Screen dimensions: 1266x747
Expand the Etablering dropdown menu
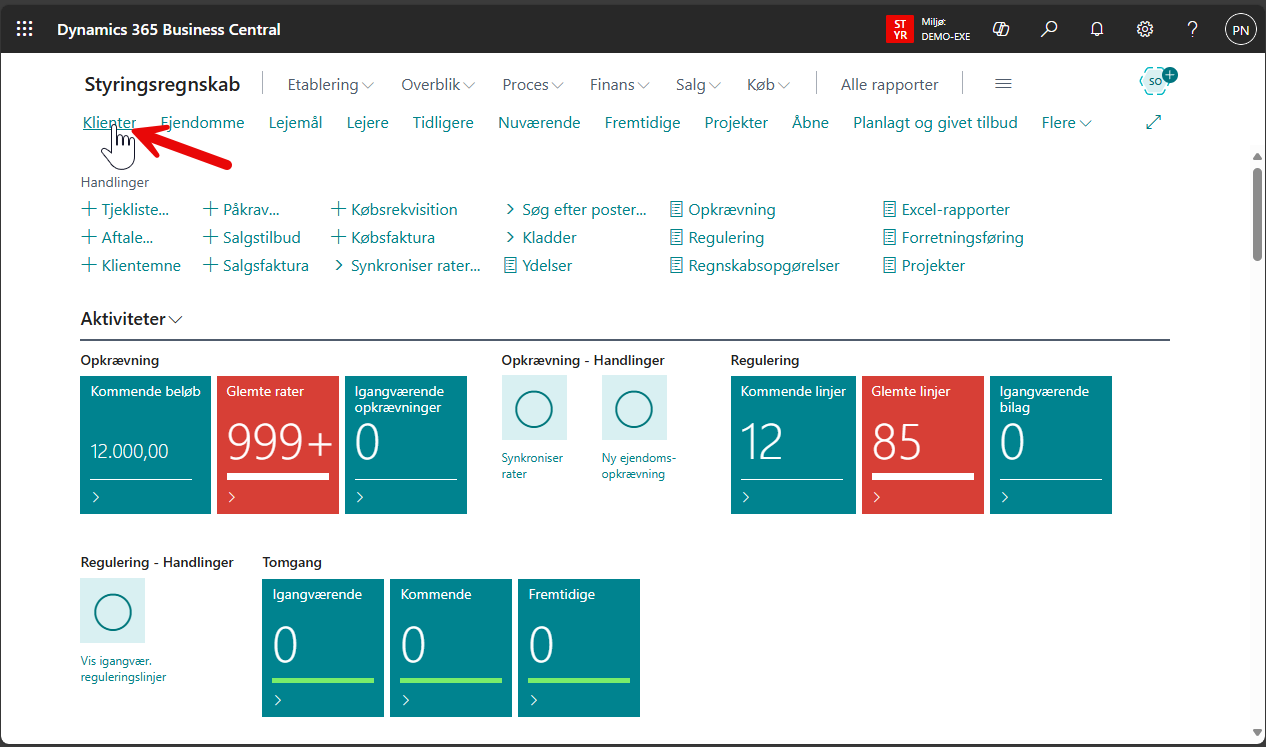tap(330, 85)
